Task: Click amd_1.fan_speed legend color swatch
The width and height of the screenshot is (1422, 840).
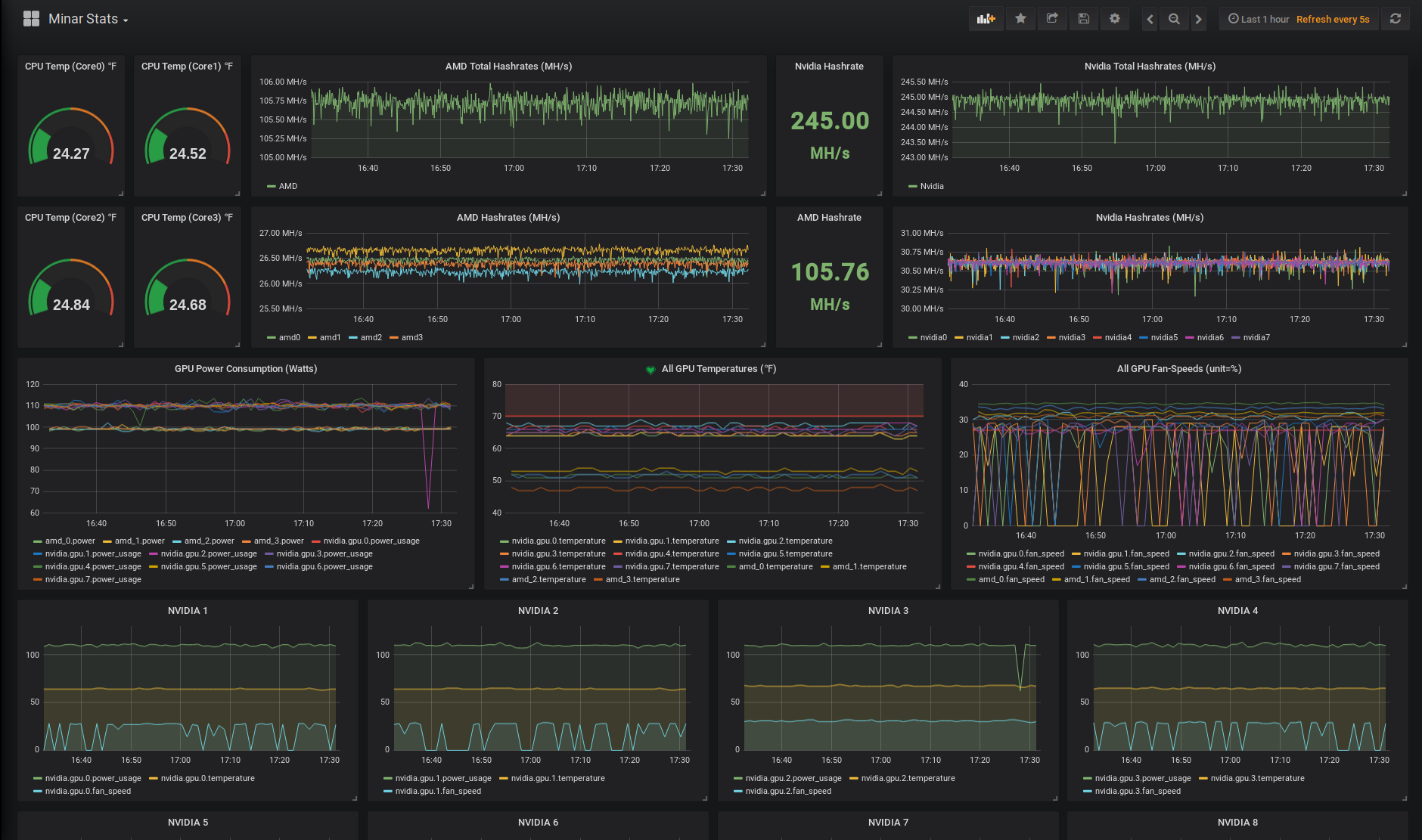Action: [1056, 580]
